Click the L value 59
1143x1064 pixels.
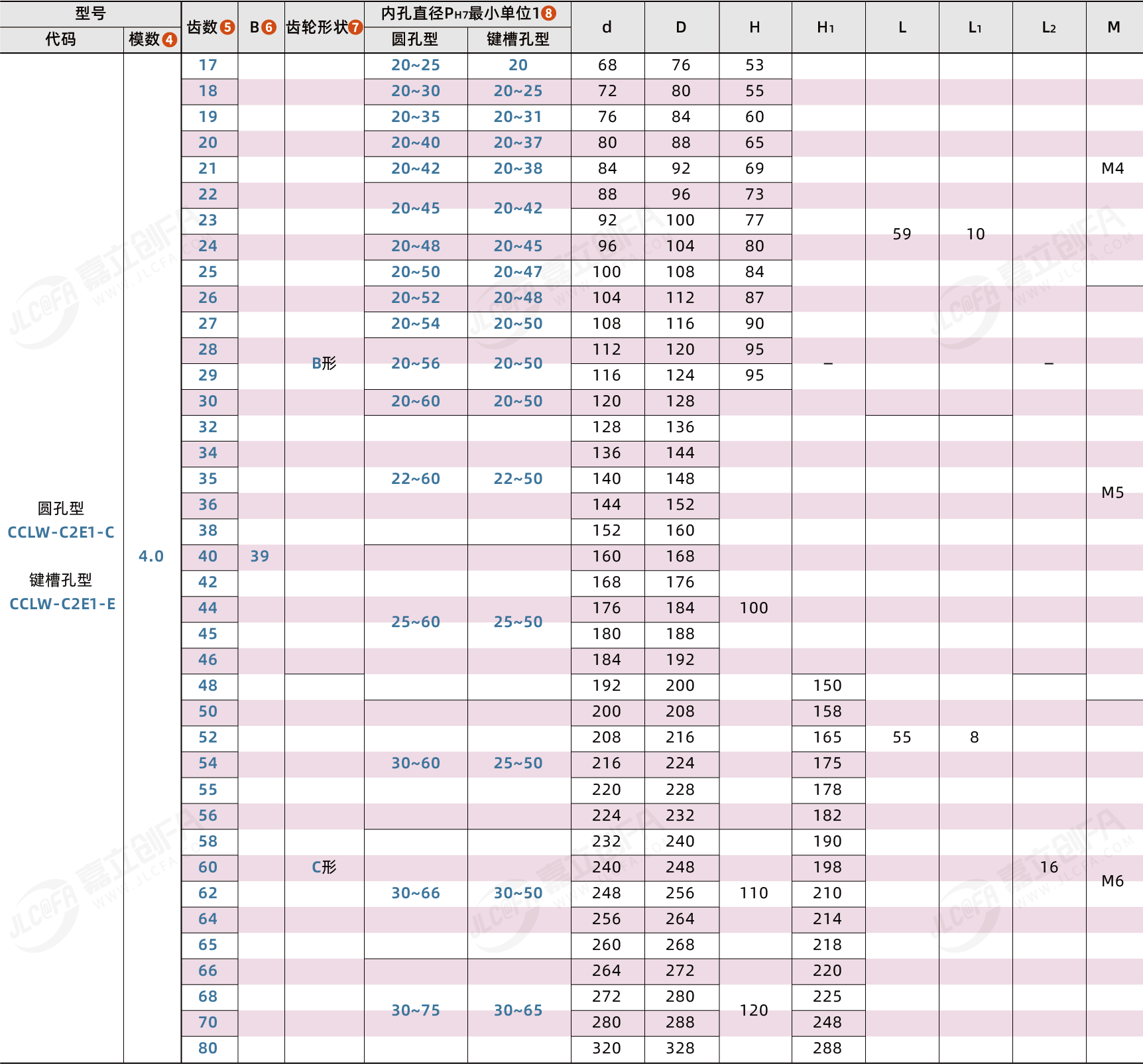902,234
